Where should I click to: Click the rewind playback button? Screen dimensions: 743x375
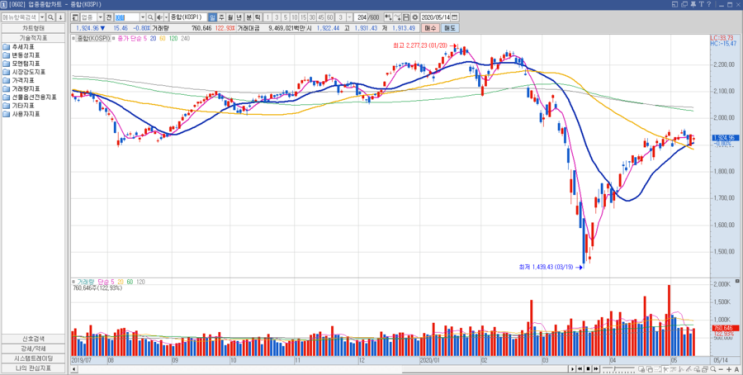click(580, 369)
